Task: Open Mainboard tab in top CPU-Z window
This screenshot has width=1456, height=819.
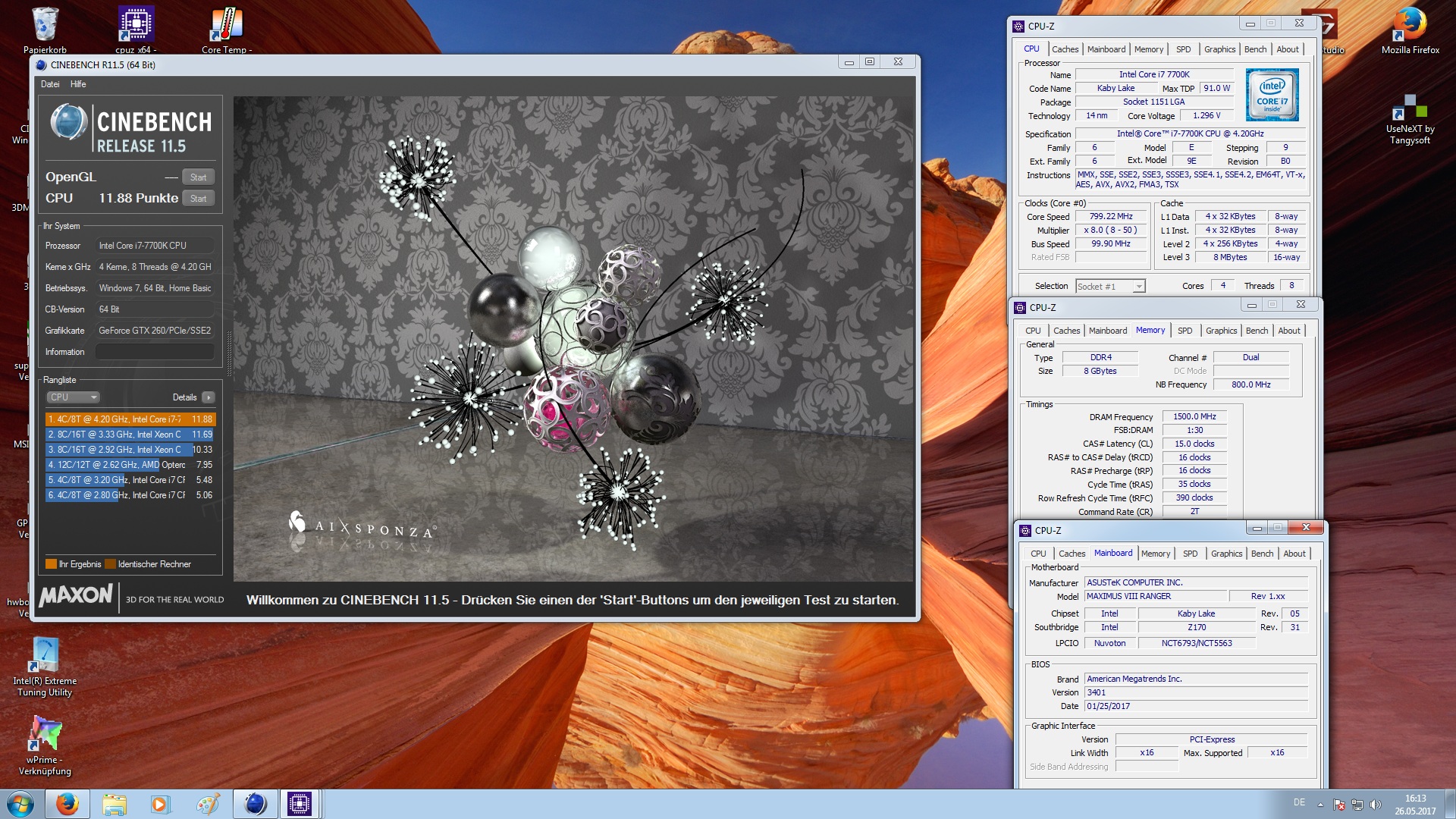Action: tap(1106, 49)
